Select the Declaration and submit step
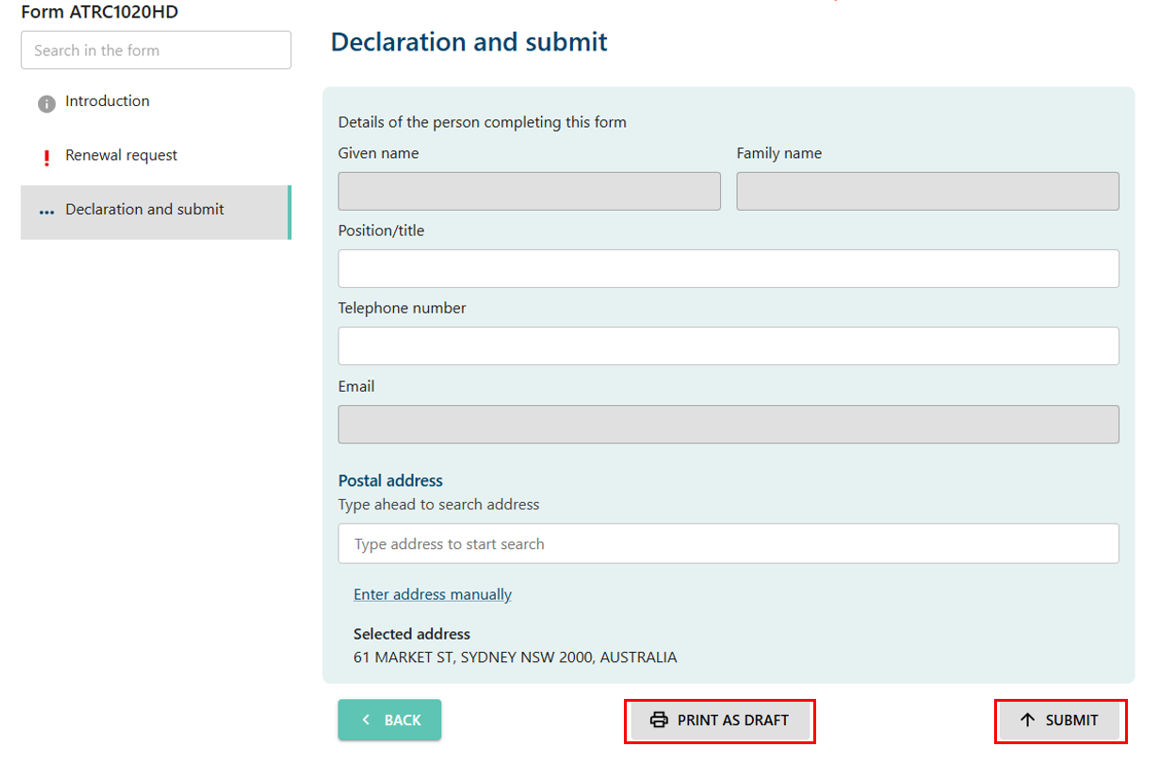The width and height of the screenshot is (1155, 758). pyautogui.click(x=146, y=209)
